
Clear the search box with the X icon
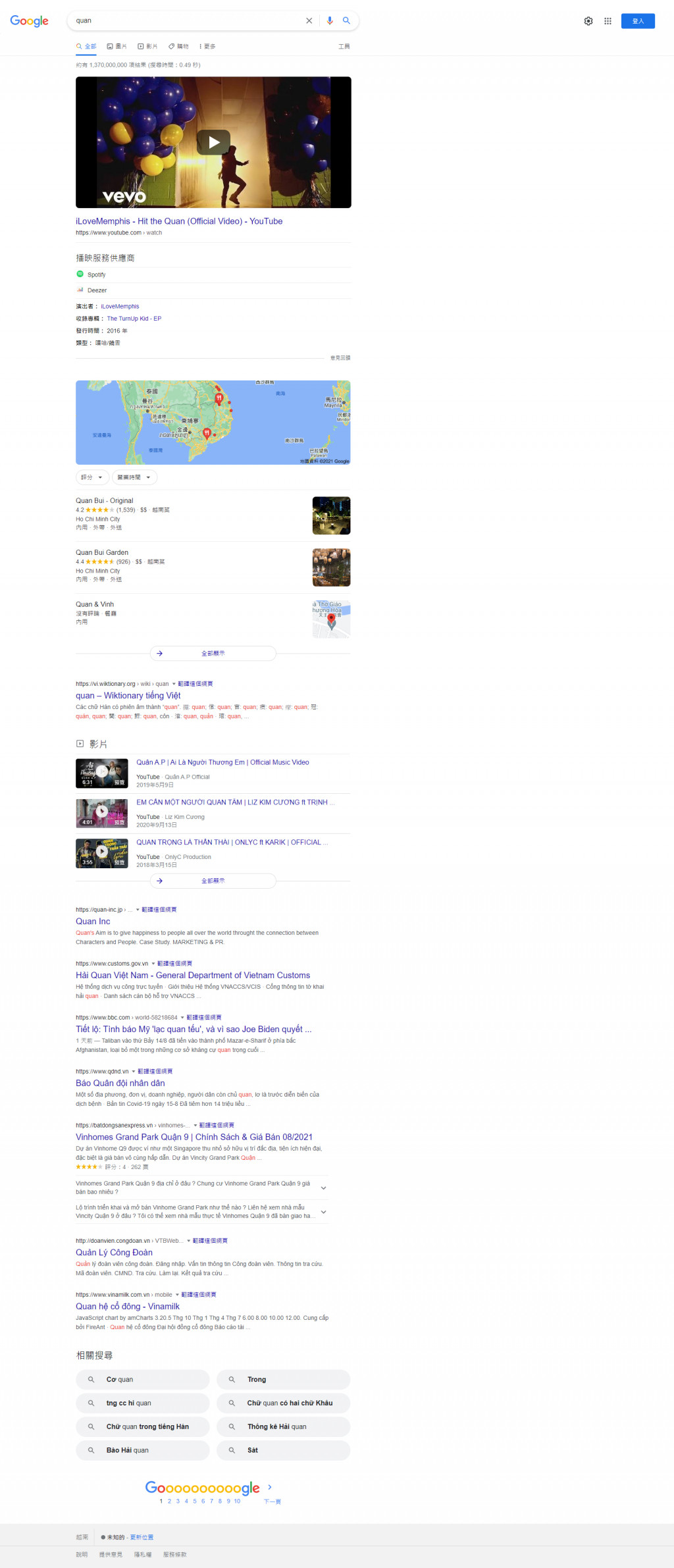(x=309, y=21)
